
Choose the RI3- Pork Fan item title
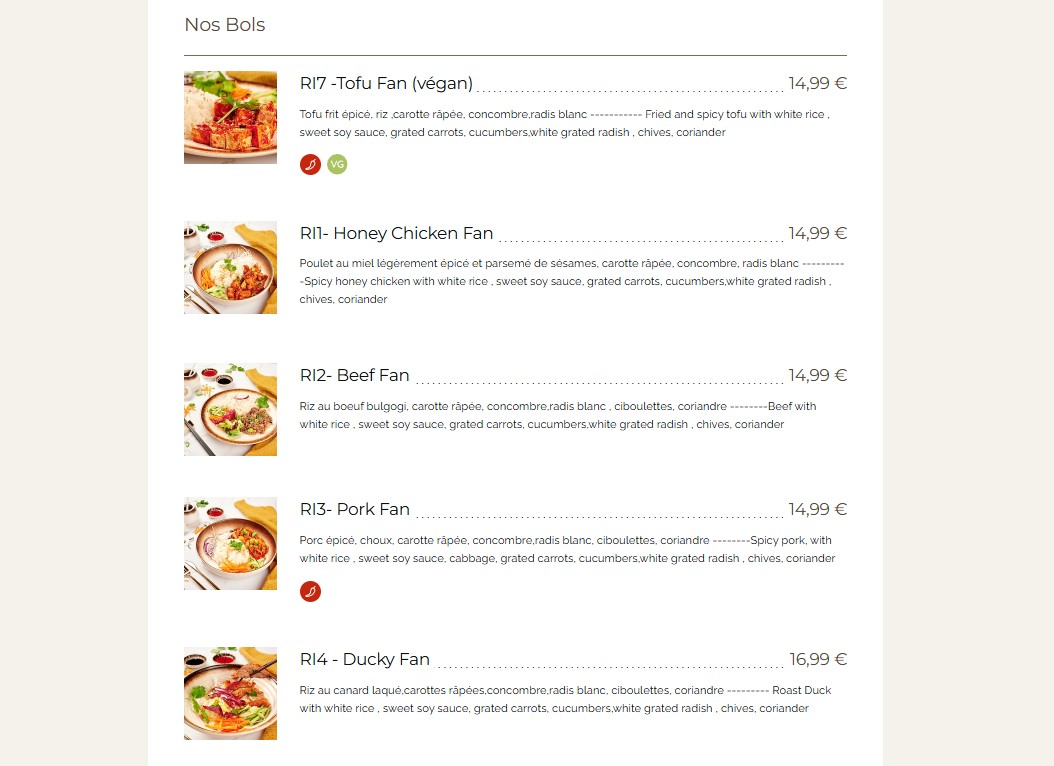click(x=354, y=509)
